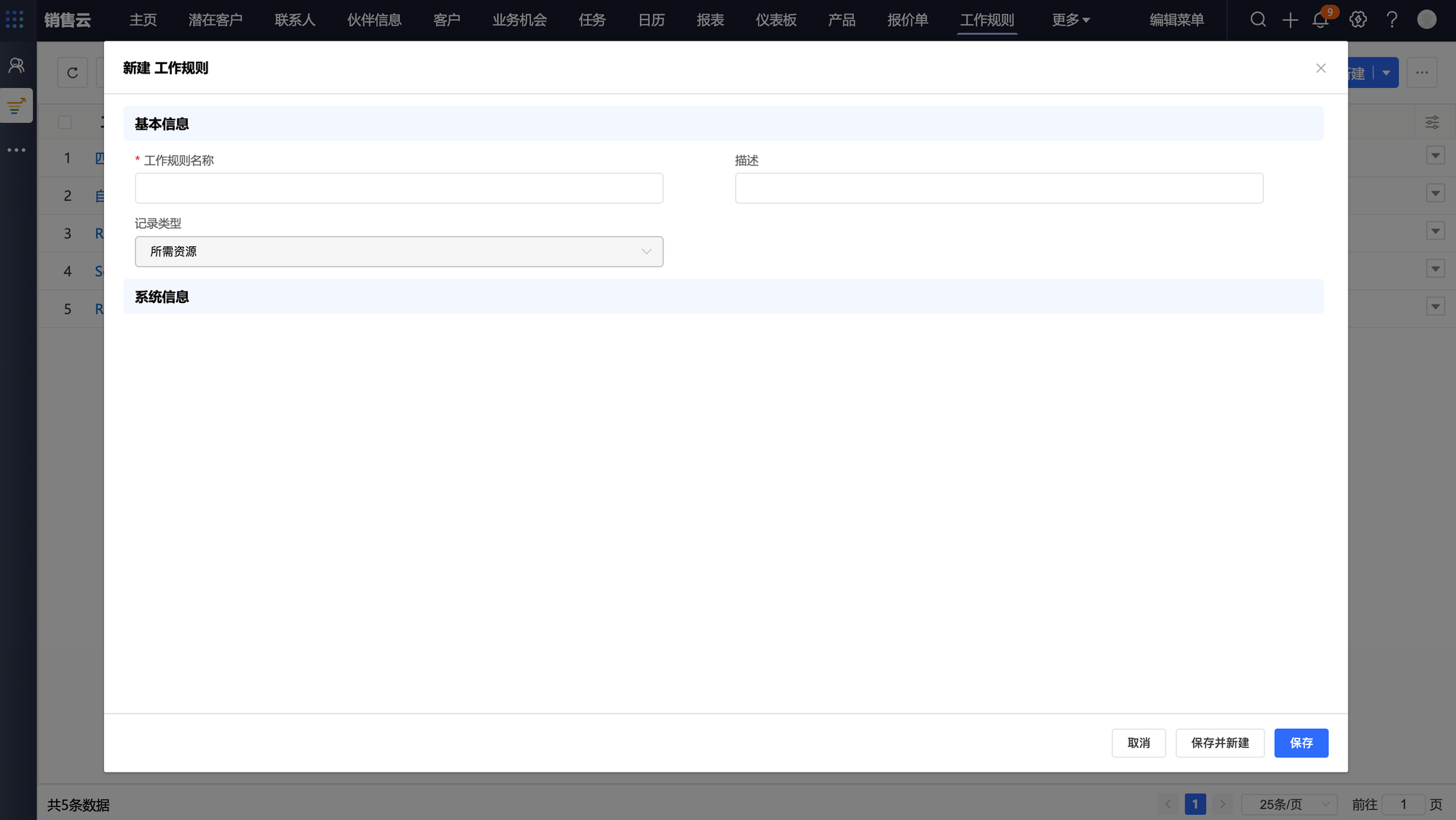The height and width of the screenshot is (820, 1456).
Task: Open the 25条/页 page size dropdown
Action: (x=1289, y=804)
